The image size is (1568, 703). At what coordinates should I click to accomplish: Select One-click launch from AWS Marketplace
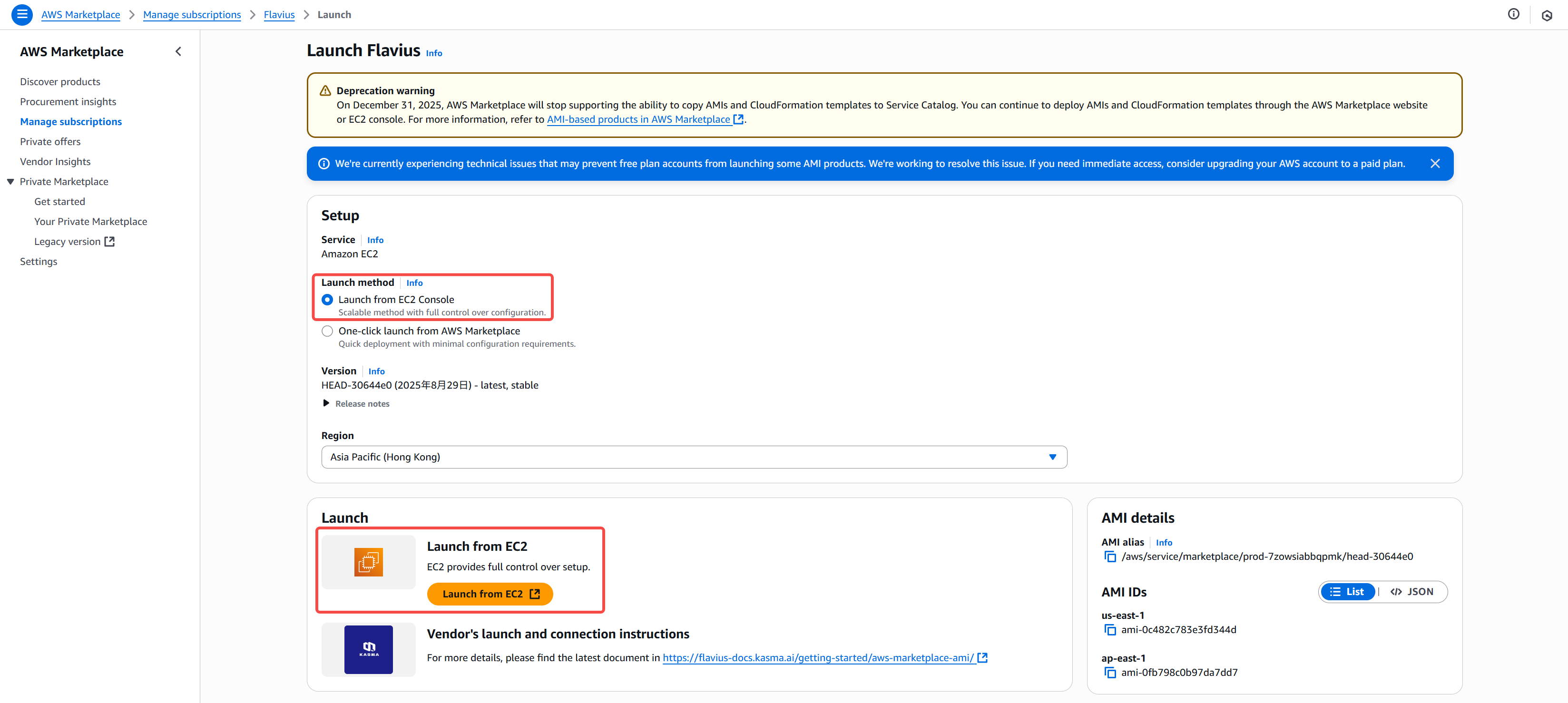click(x=327, y=331)
